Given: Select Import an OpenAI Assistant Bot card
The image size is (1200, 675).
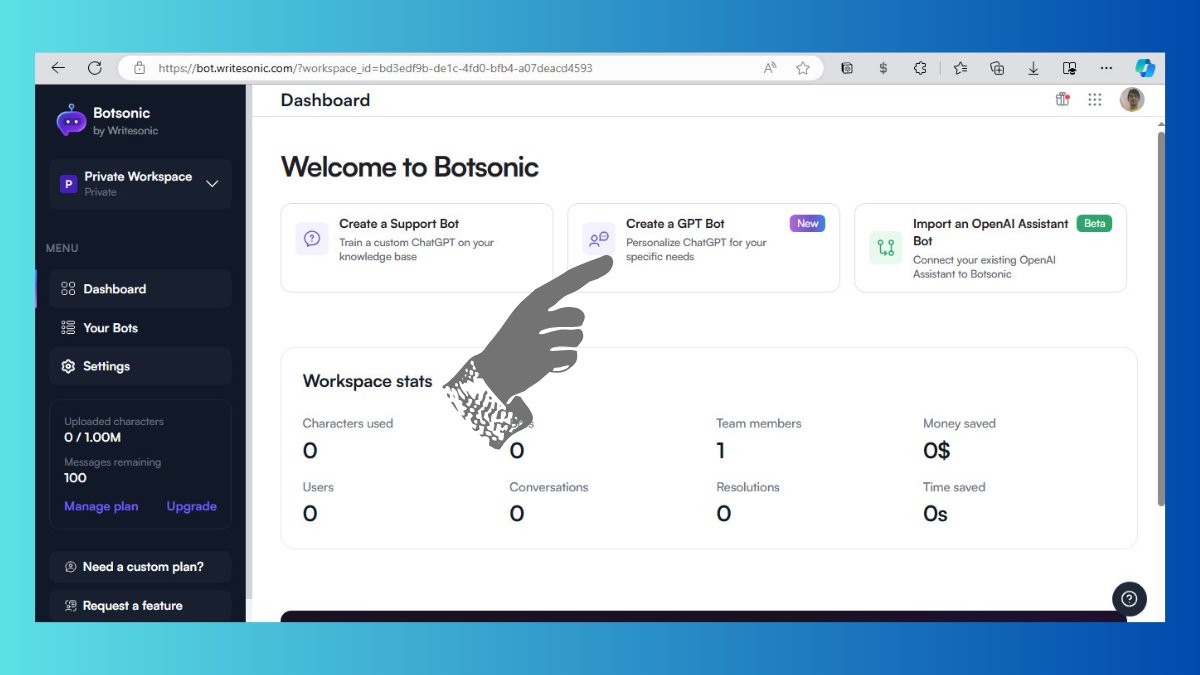Looking at the screenshot, I should pyautogui.click(x=990, y=248).
